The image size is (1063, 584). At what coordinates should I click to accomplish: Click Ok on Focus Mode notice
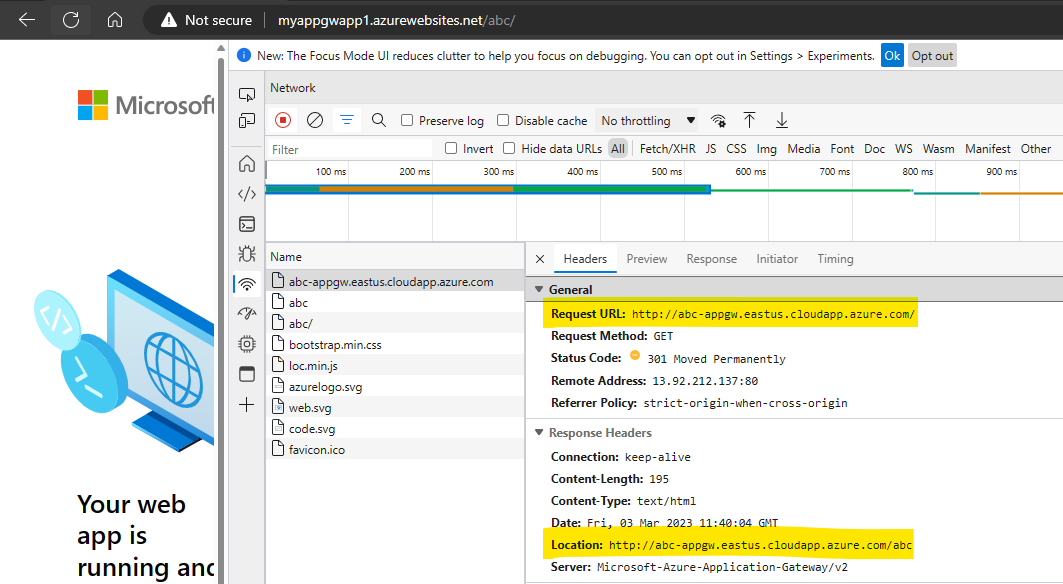pyautogui.click(x=892, y=56)
